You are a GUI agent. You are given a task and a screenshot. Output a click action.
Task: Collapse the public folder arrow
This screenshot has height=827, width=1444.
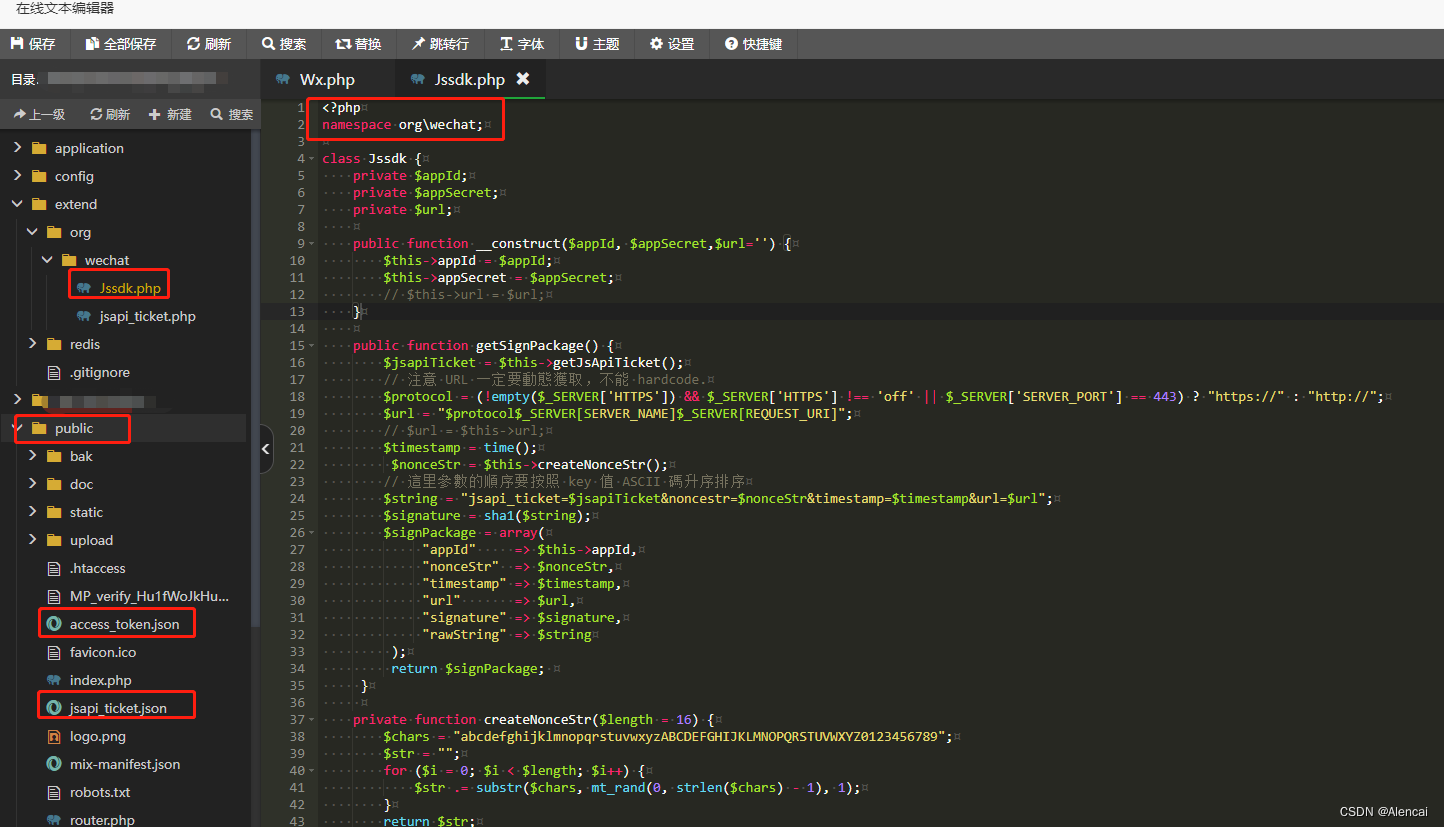(17, 428)
